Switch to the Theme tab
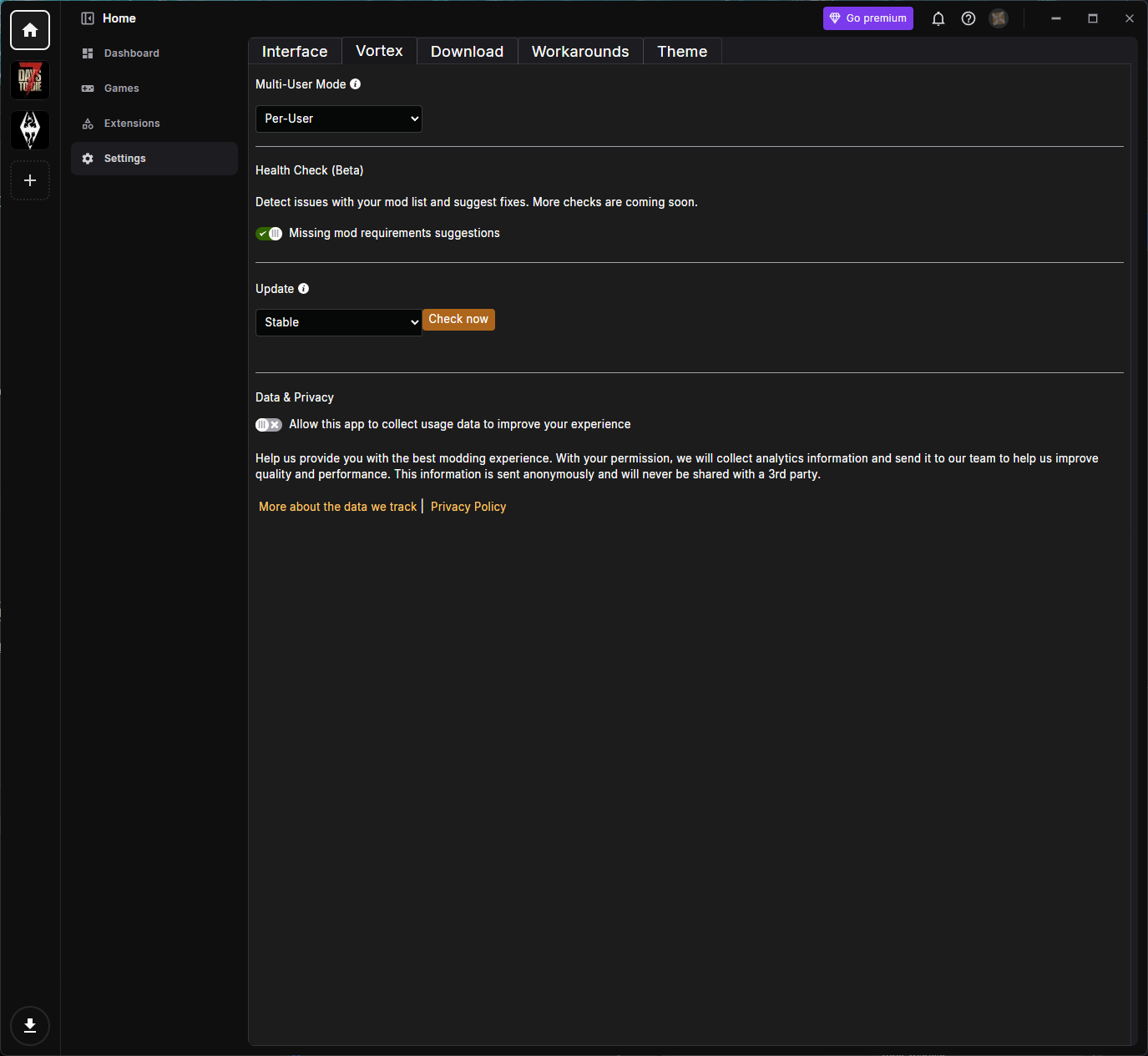Image resolution: width=1148 pixels, height=1056 pixels. tap(682, 52)
